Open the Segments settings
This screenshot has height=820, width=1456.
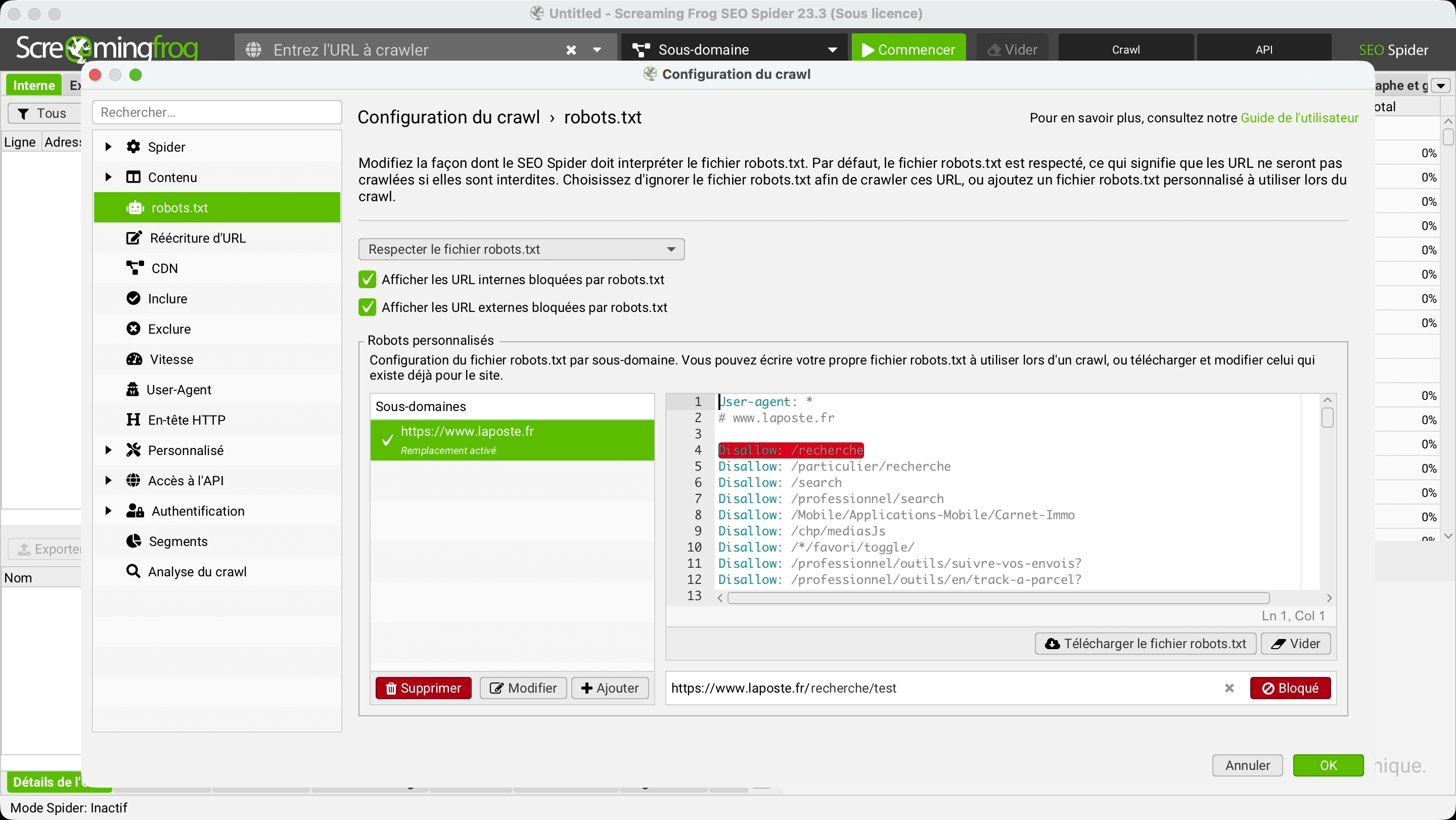[x=217, y=541]
